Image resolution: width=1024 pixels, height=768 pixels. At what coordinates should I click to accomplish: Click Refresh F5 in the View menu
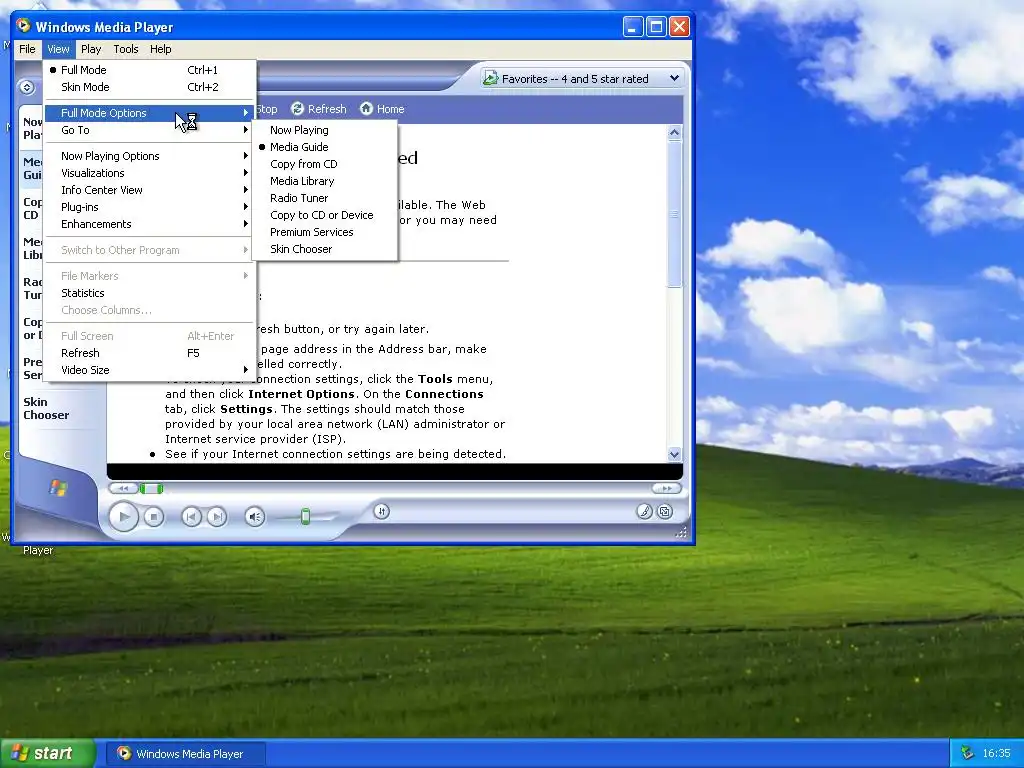(x=150, y=353)
